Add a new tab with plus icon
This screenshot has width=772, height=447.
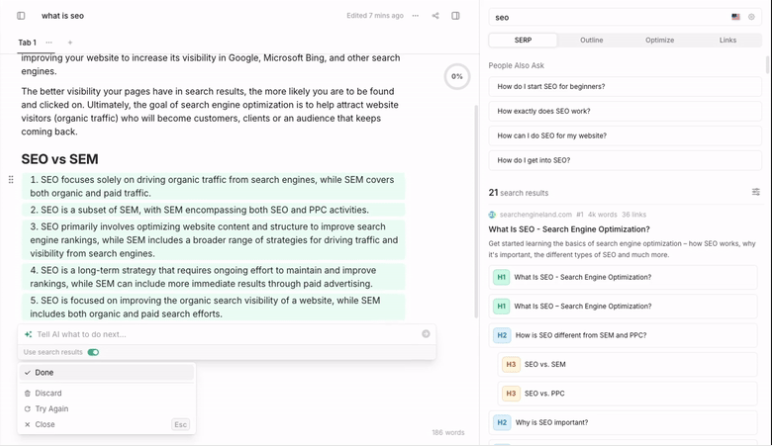[x=70, y=42]
